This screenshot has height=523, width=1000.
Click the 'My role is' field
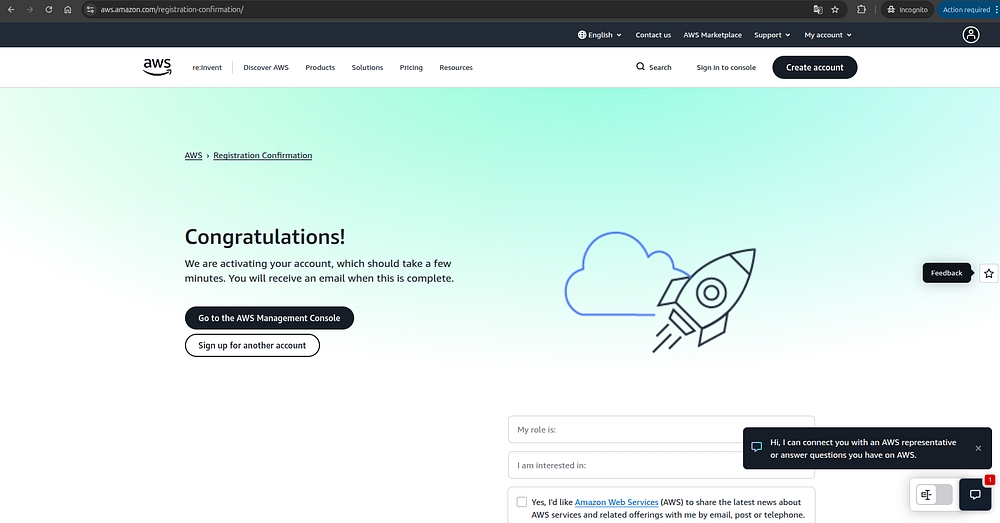(661, 430)
